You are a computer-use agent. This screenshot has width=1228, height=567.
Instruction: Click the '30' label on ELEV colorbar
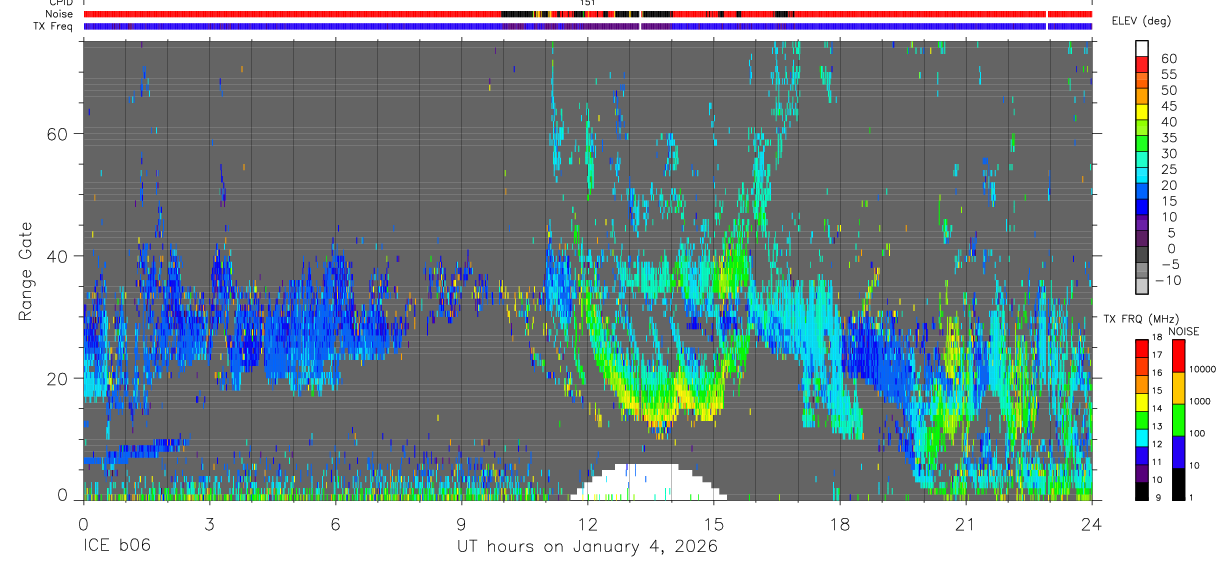[x=1168, y=153]
